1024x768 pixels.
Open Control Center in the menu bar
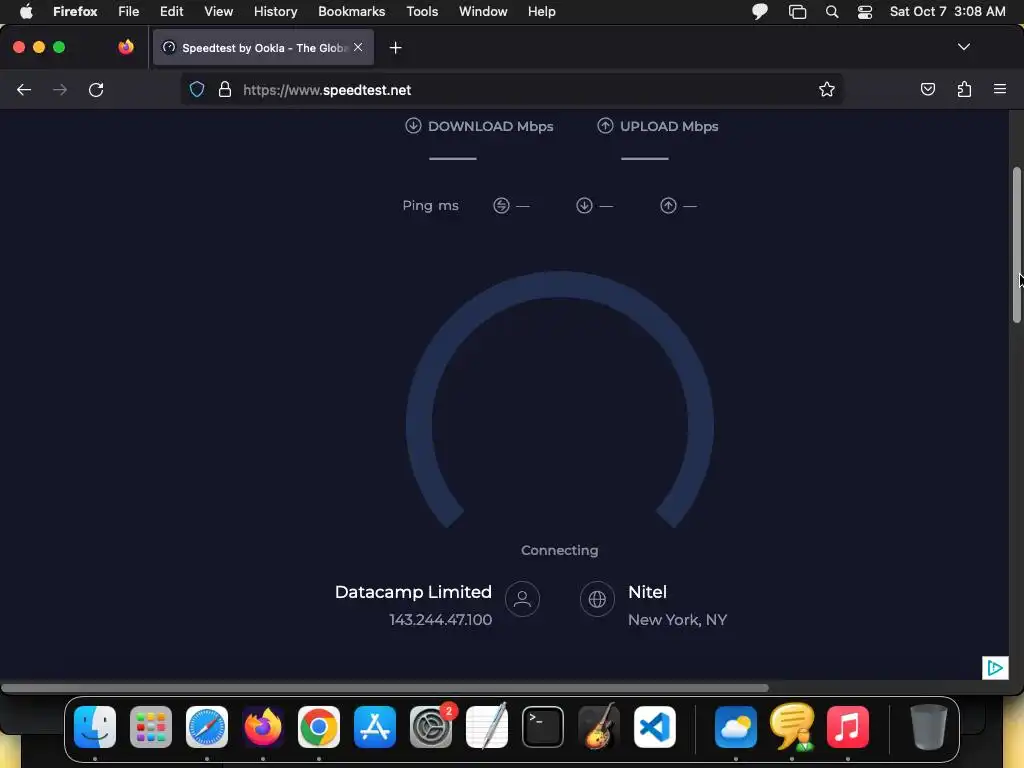click(x=865, y=11)
